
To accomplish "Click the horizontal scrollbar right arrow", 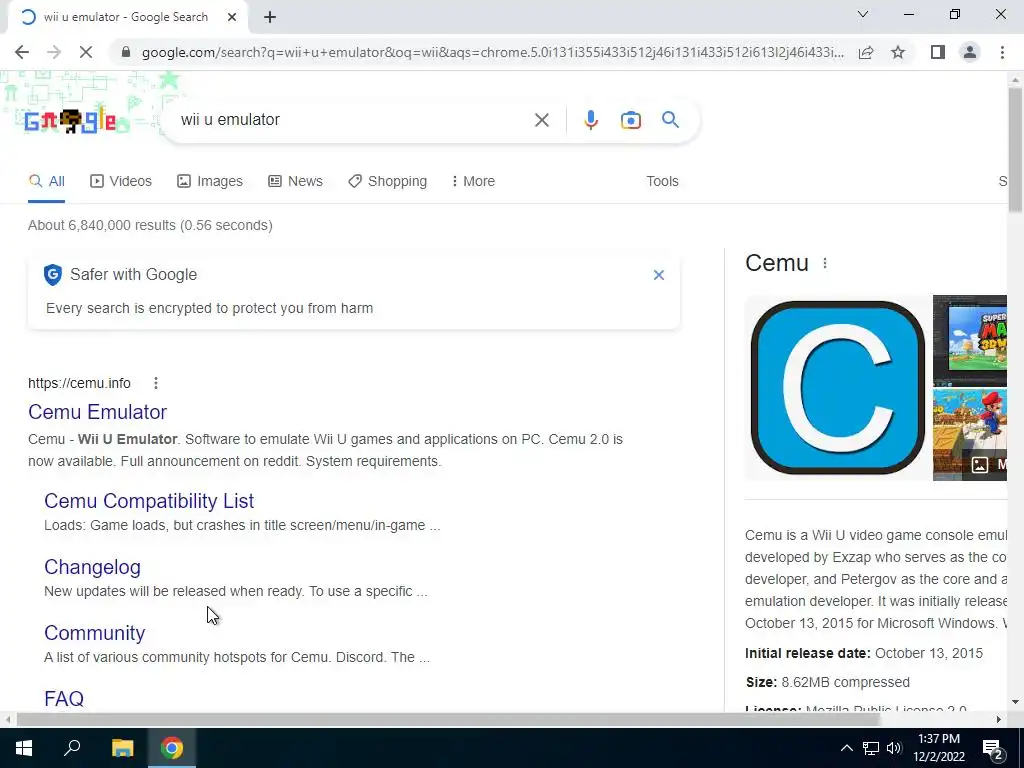I will (x=999, y=719).
